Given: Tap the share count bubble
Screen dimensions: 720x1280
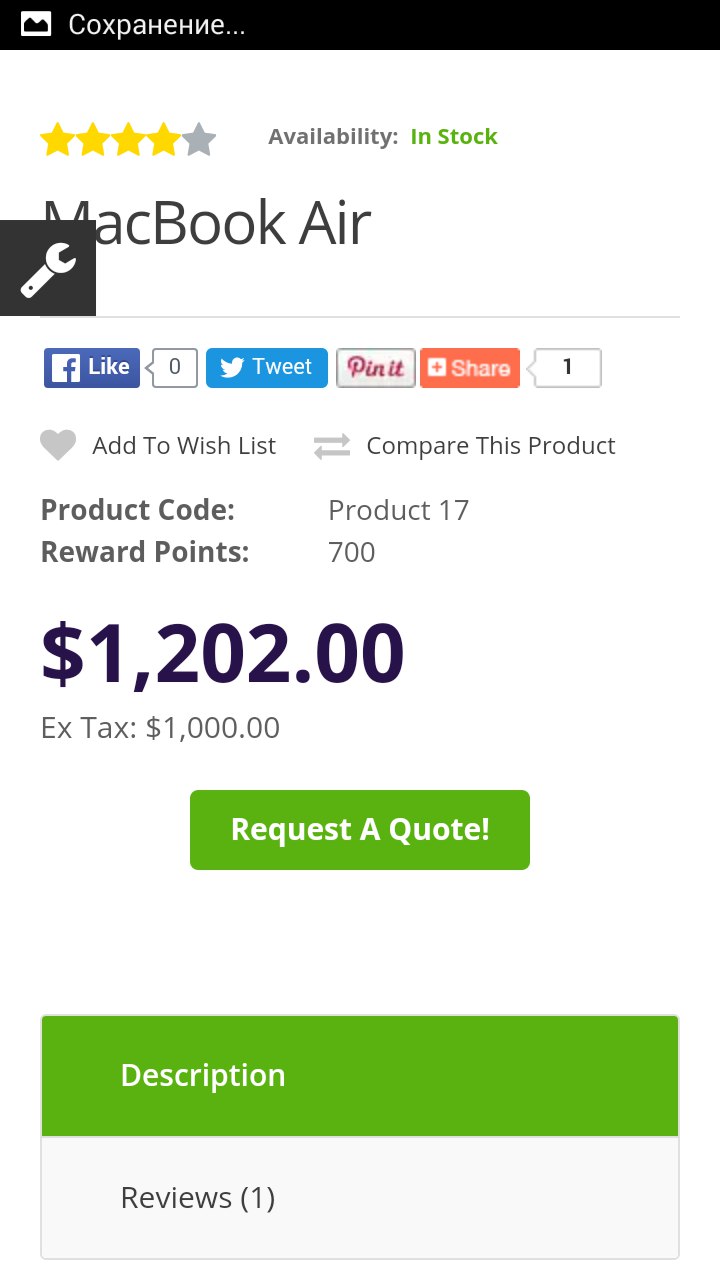Looking at the screenshot, I should coord(567,368).
